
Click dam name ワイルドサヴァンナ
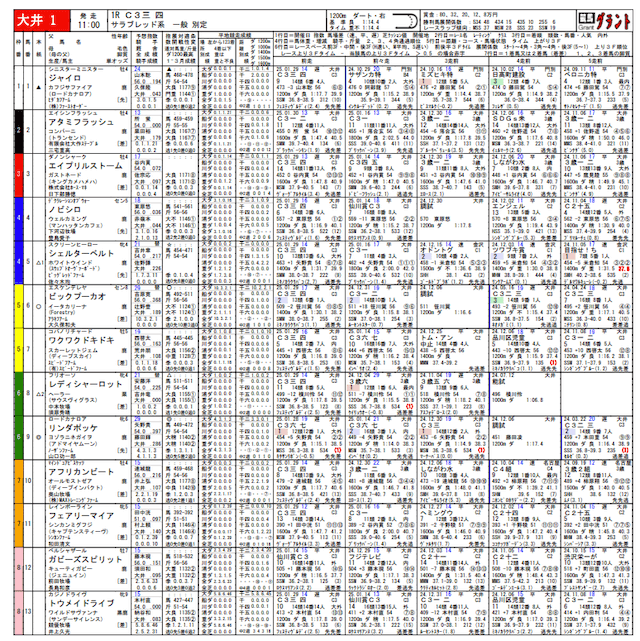(x=73, y=612)
